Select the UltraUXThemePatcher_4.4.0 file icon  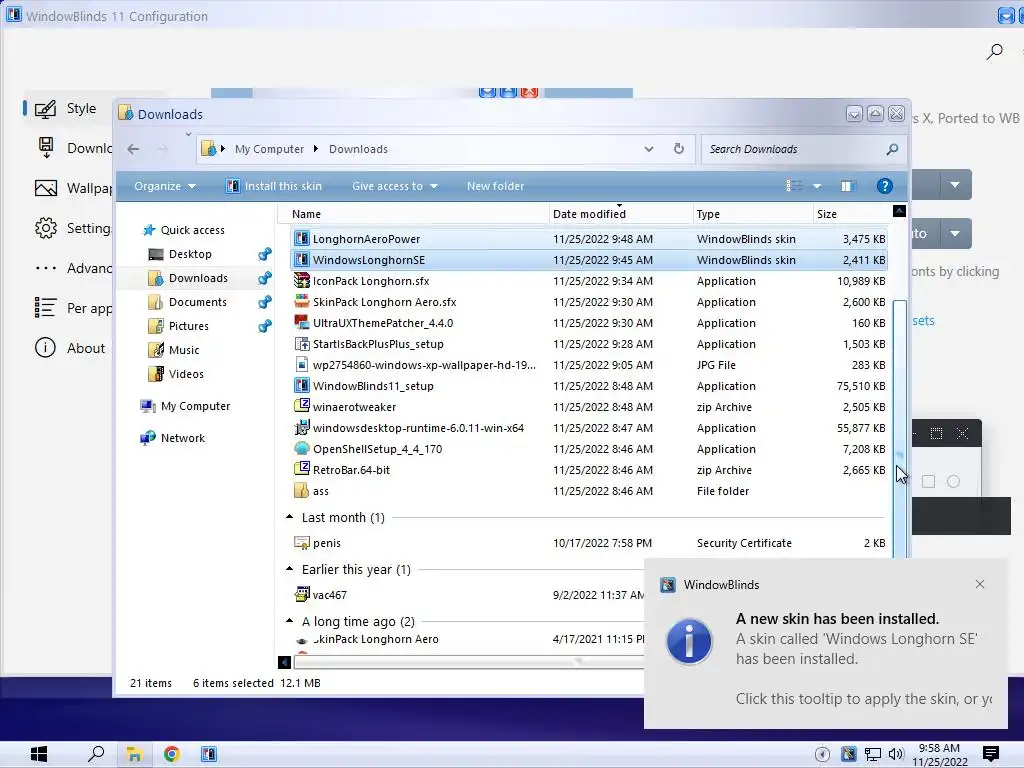(x=301, y=323)
